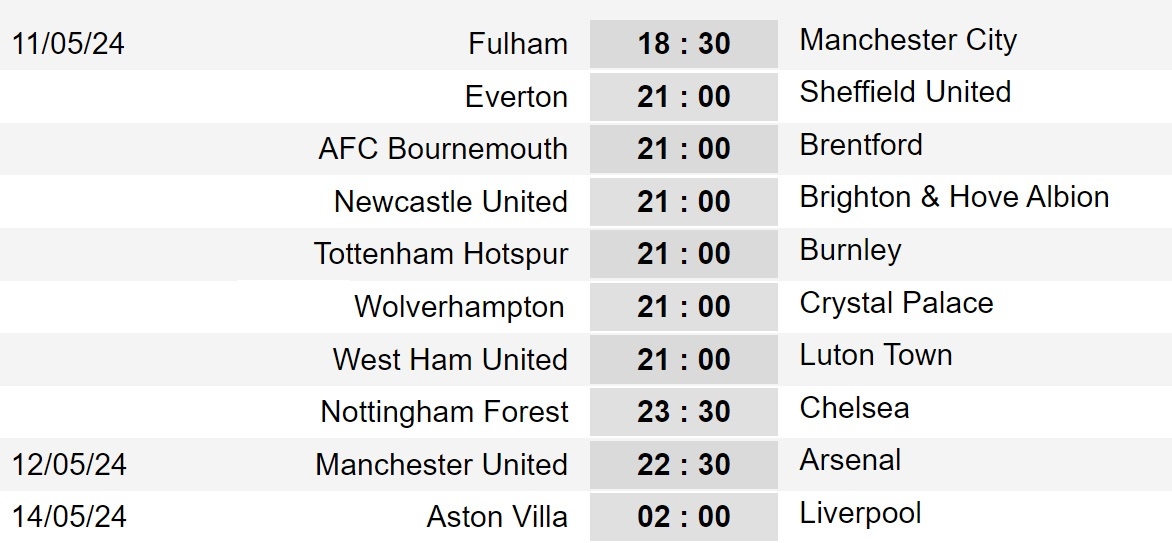This screenshot has height=543, width=1172.
Task: Select AFC Bournemouth team name
Action: tap(443, 149)
